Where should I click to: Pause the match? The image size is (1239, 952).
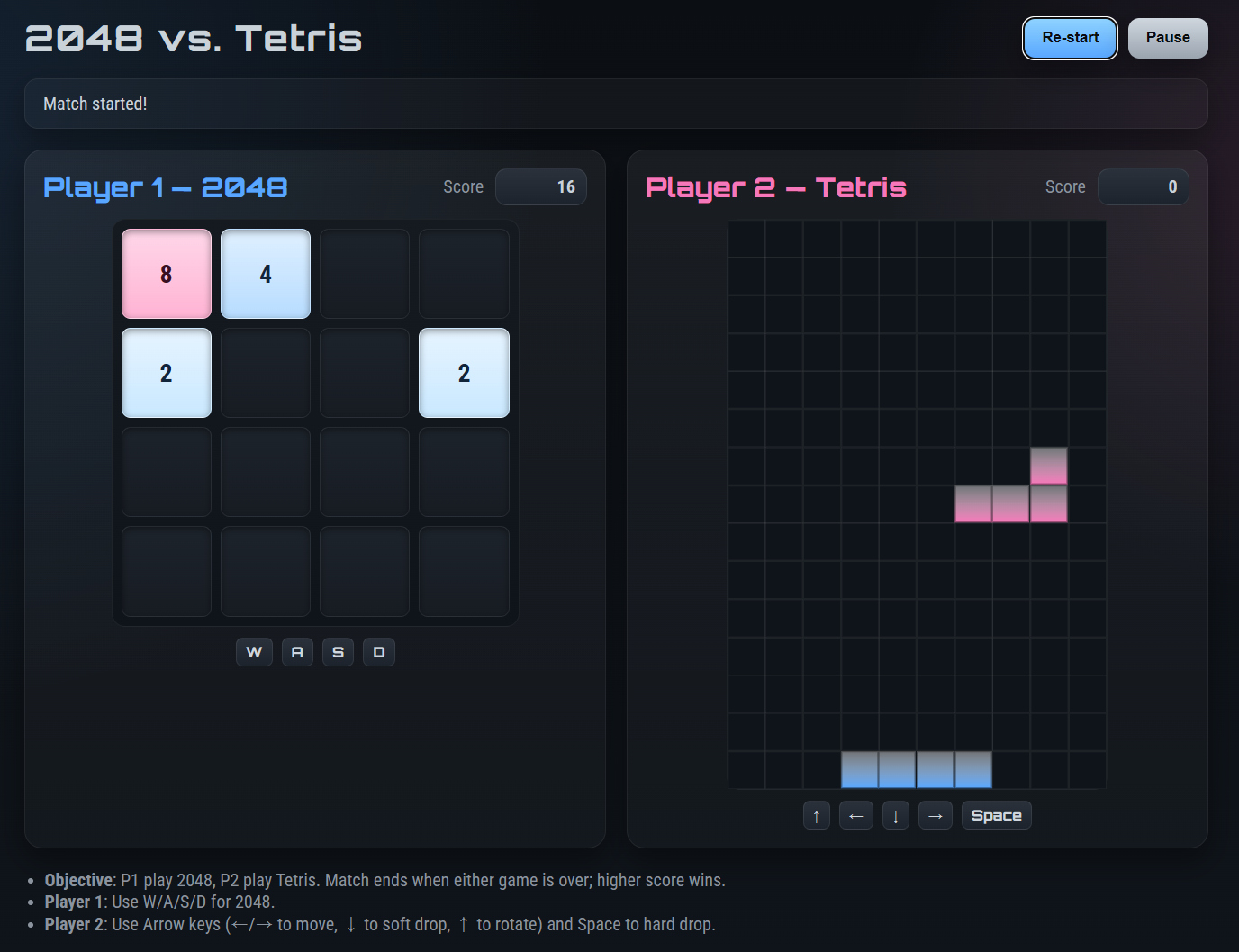pyautogui.click(x=1168, y=38)
